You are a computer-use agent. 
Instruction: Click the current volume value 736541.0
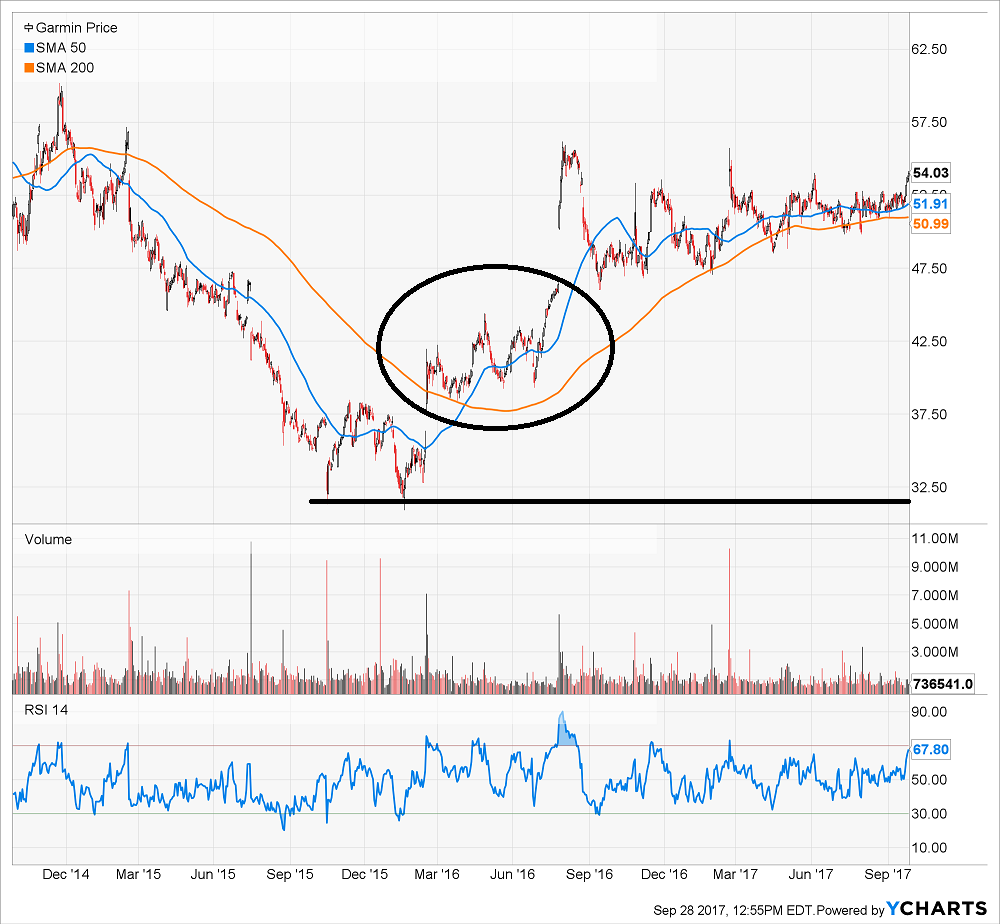coord(943,684)
